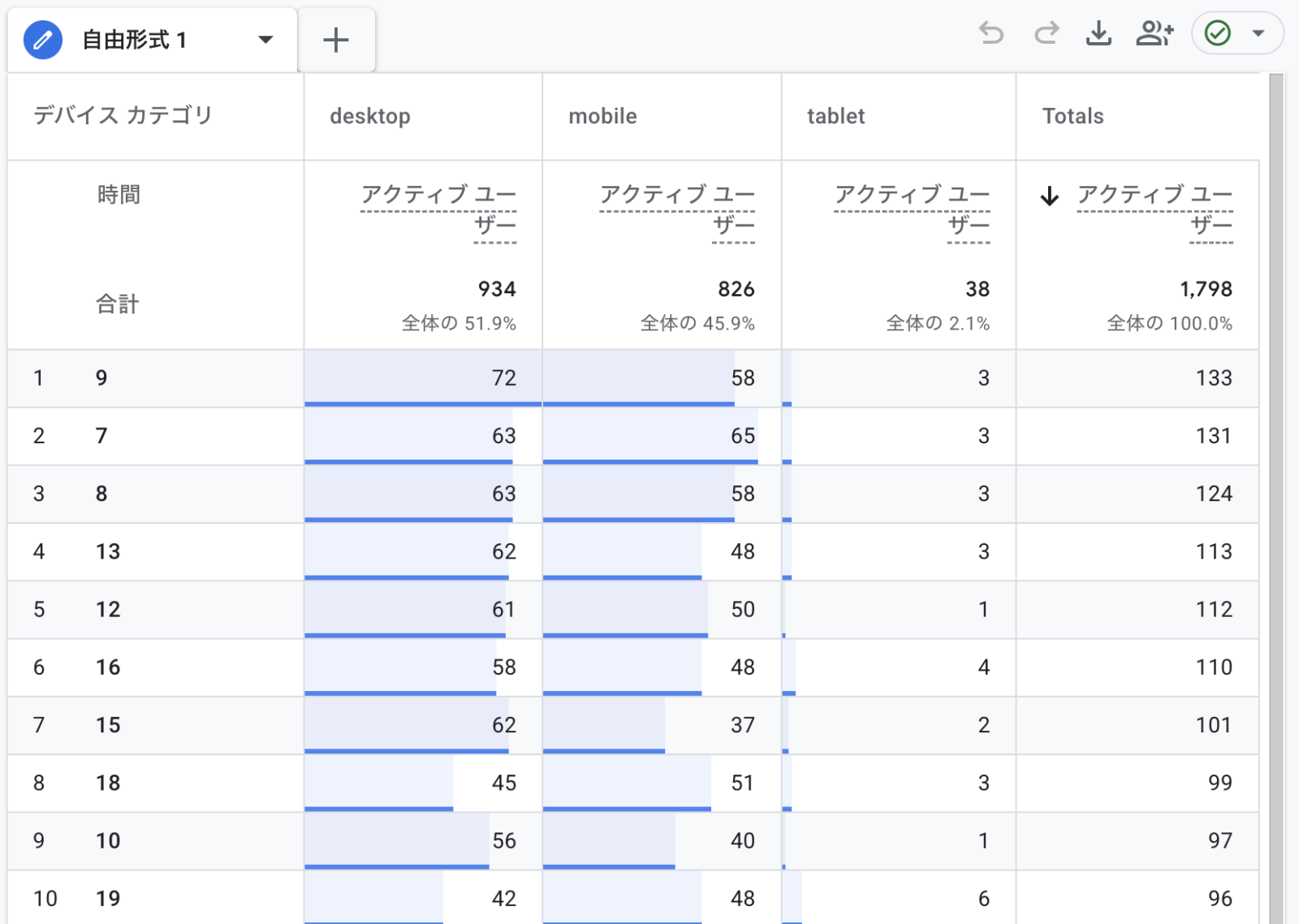Screen dimensions: 1299x924
Task: Click 全体の 2.1% under tablet
Action: tap(938, 323)
